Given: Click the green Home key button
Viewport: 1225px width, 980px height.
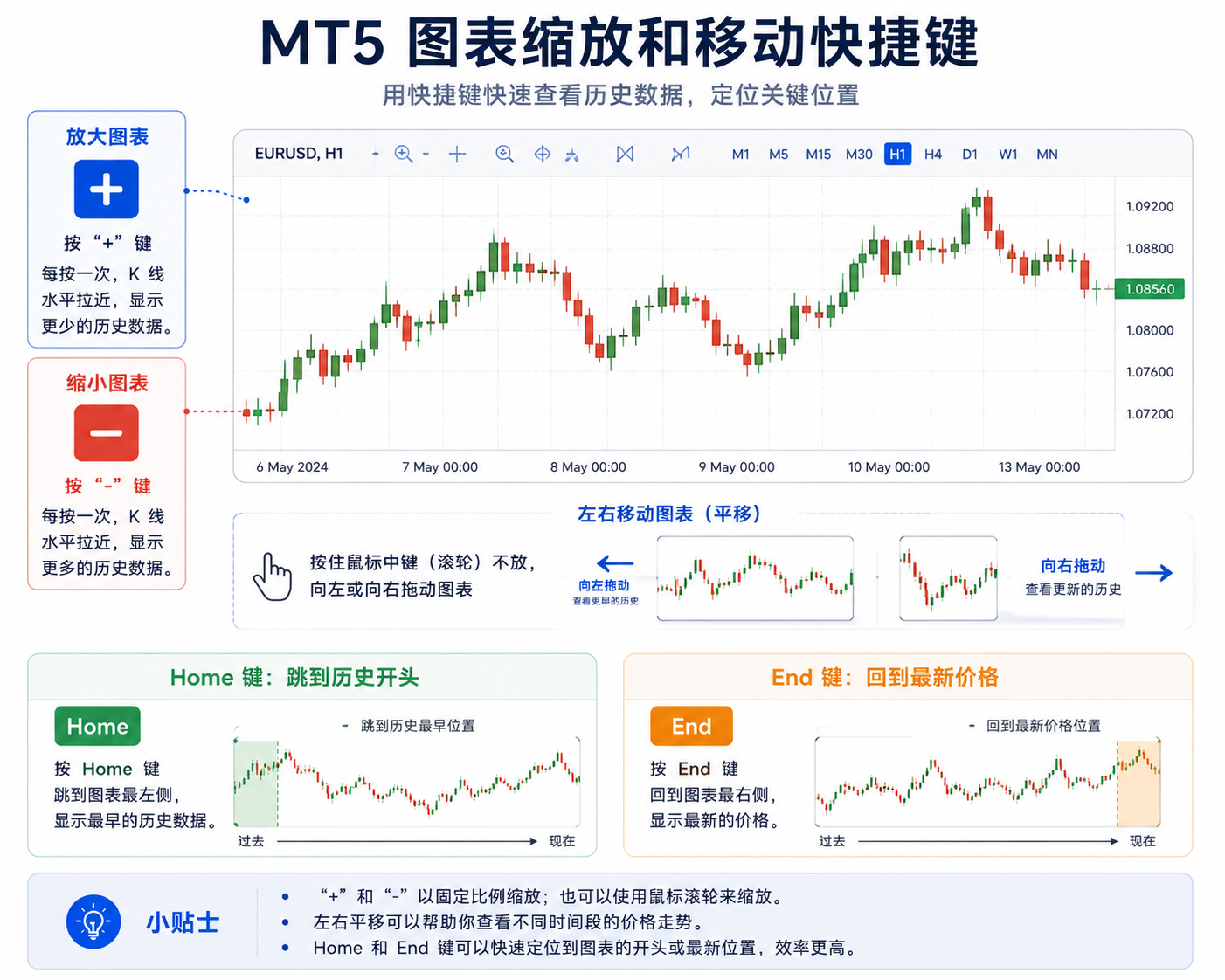Looking at the screenshot, I should pyautogui.click(x=97, y=726).
